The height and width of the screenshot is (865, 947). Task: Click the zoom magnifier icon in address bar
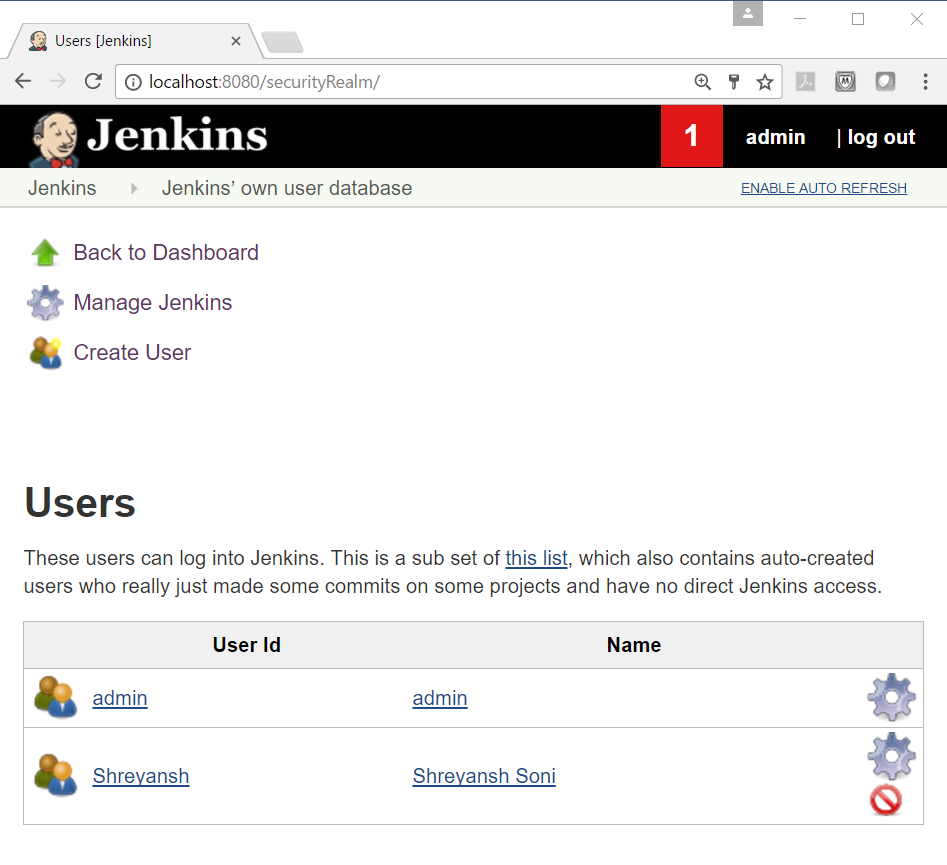pos(702,82)
